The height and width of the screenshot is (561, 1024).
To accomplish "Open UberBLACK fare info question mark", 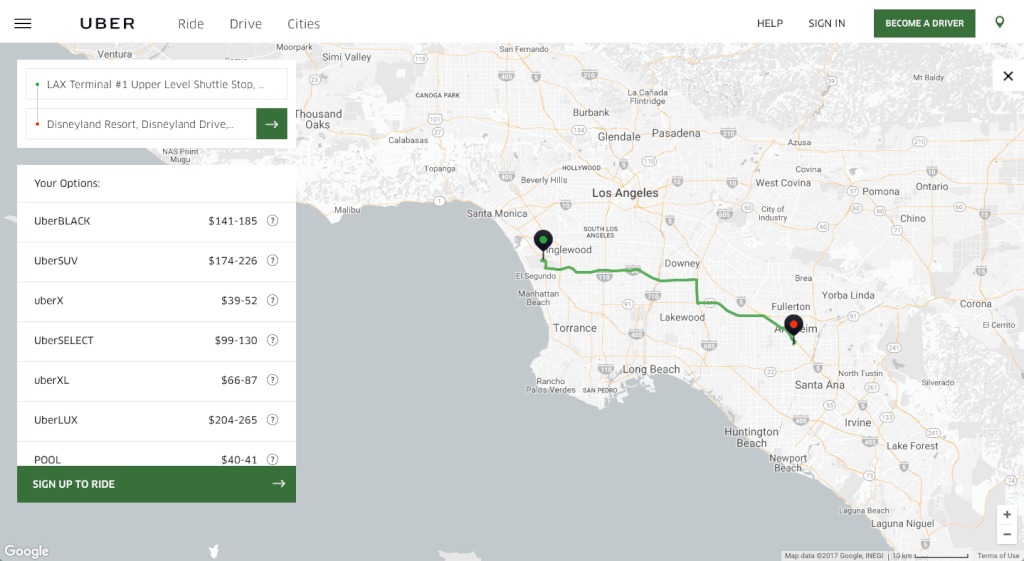I will (273, 221).
